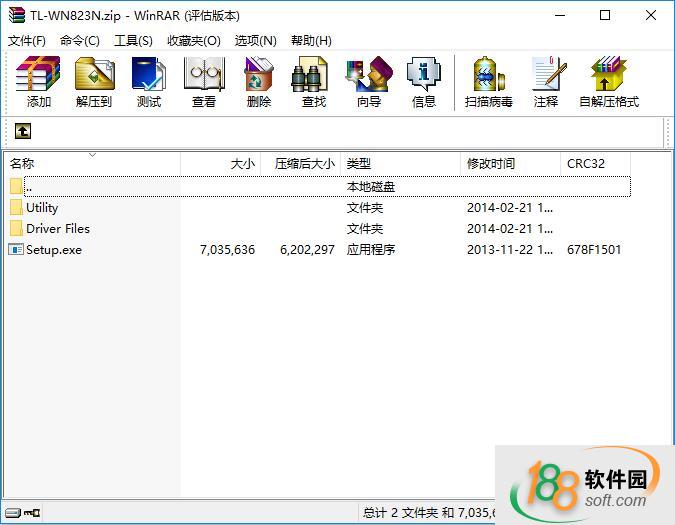Go up one folder level button

click(x=23, y=131)
